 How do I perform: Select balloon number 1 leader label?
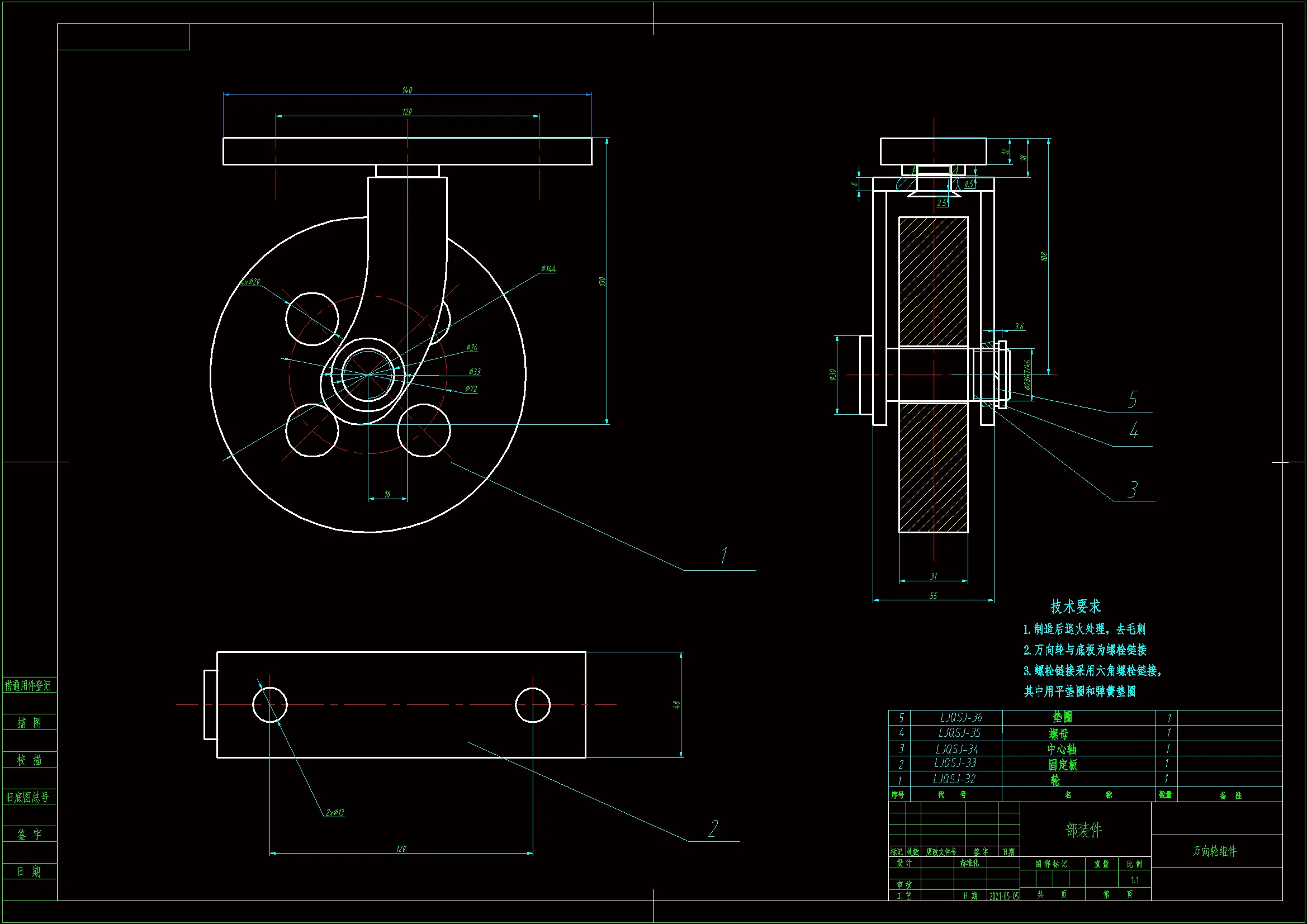(x=723, y=556)
